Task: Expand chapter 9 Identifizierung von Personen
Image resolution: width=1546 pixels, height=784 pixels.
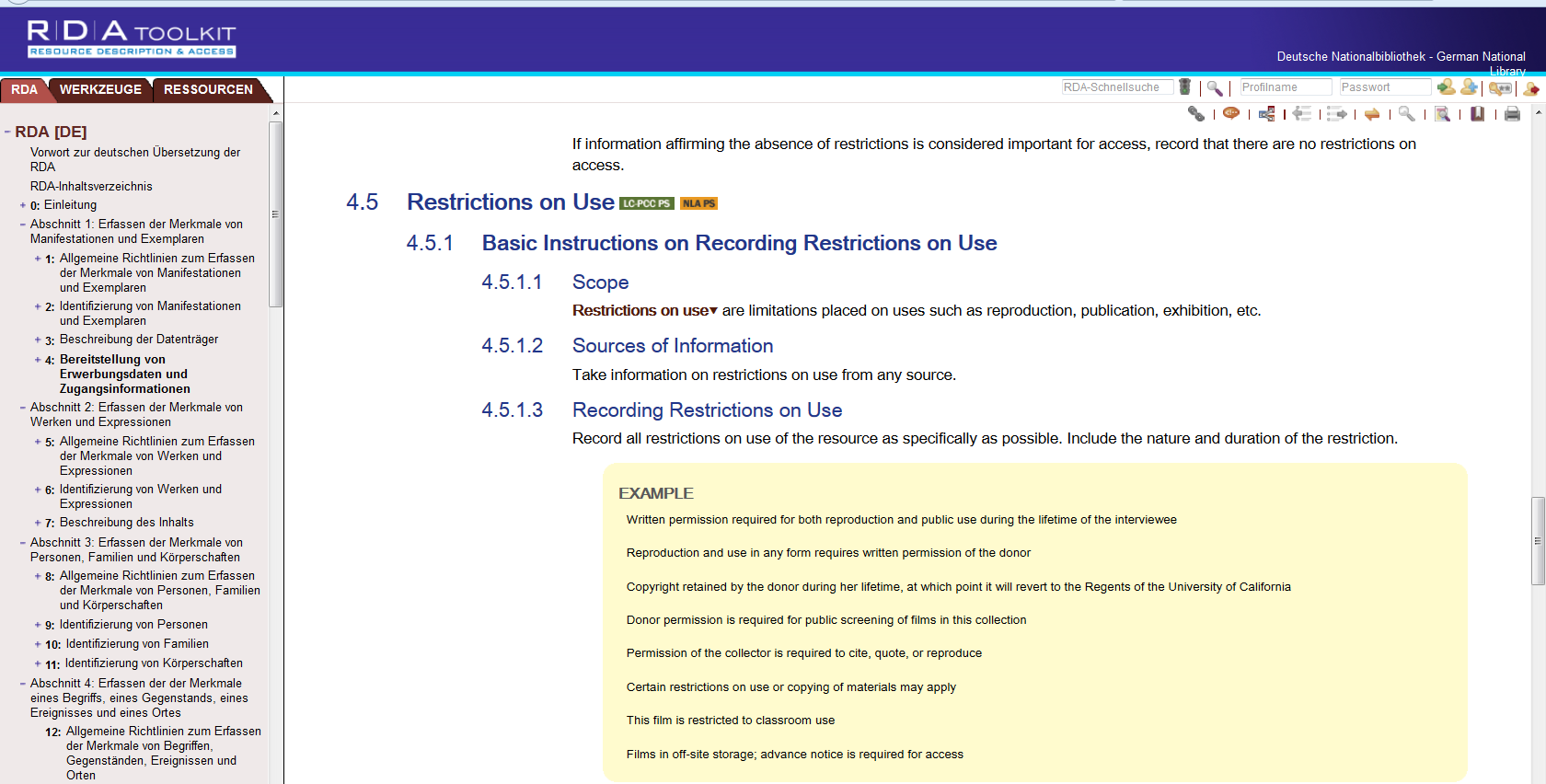Action: pos(38,625)
